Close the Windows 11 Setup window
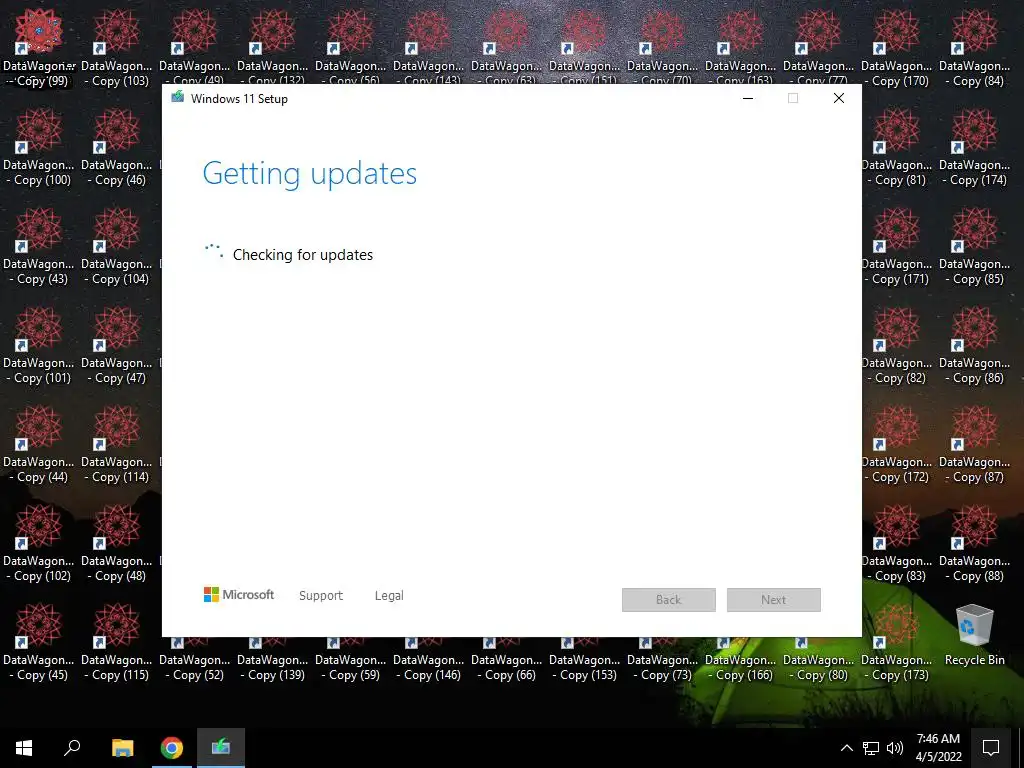This screenshot has height=768, width=1024. (839, 99)
